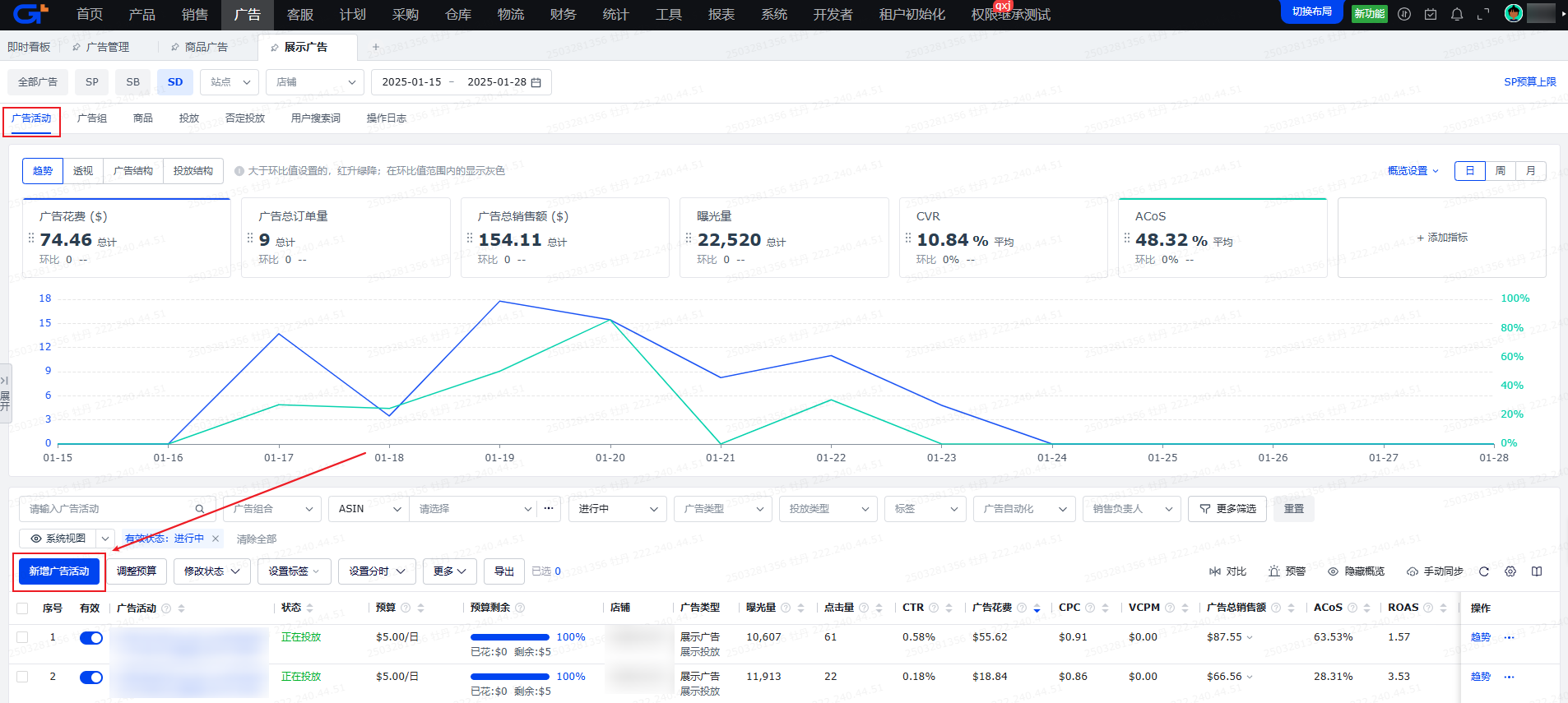Screen dimensions: 1568x703
Task: Open table settings gear icon
Action: click(1510, 571)
